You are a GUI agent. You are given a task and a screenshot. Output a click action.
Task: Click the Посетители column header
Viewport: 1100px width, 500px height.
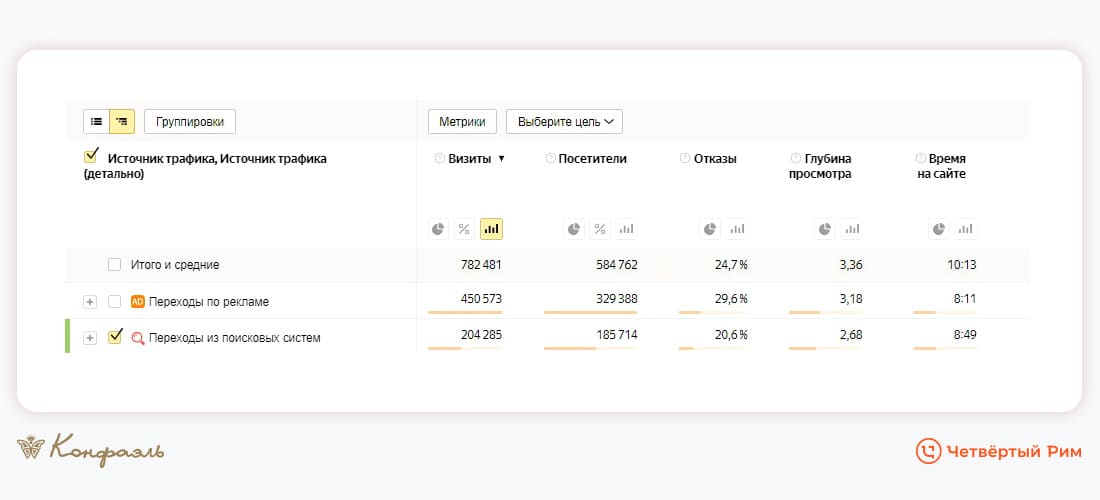[592, 158]
